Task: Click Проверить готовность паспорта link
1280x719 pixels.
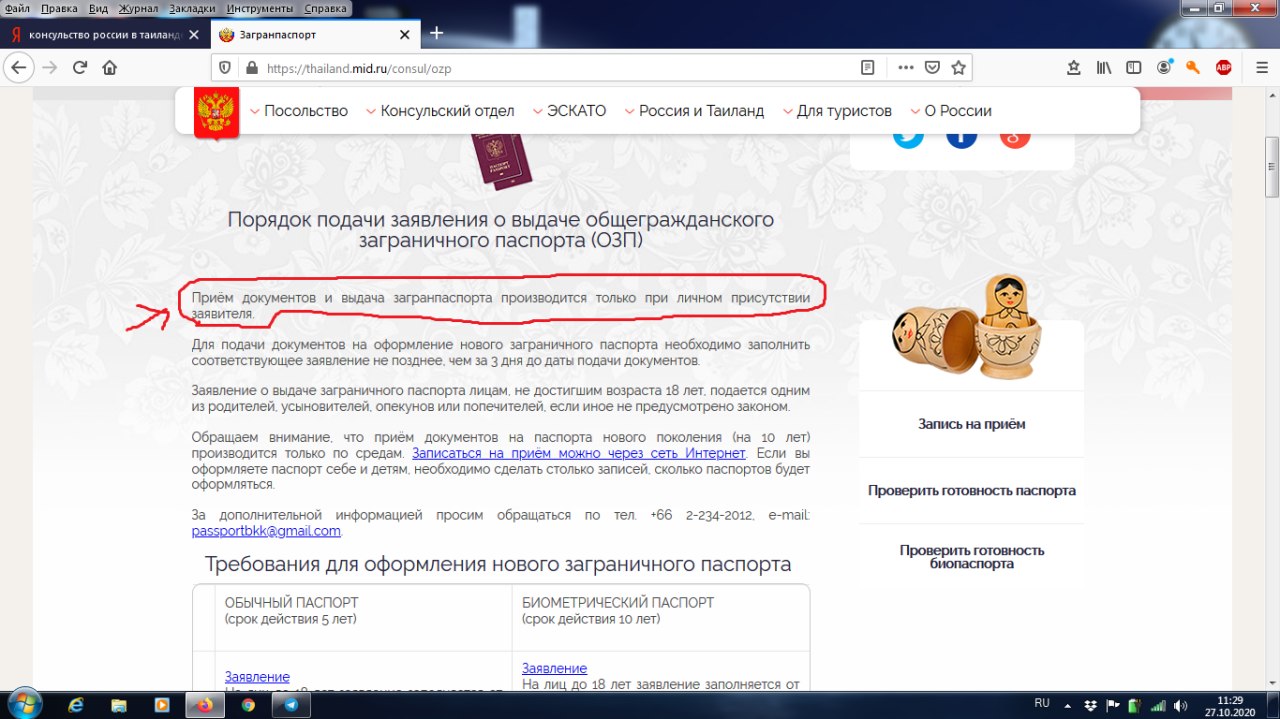Action: coord(971,491)
